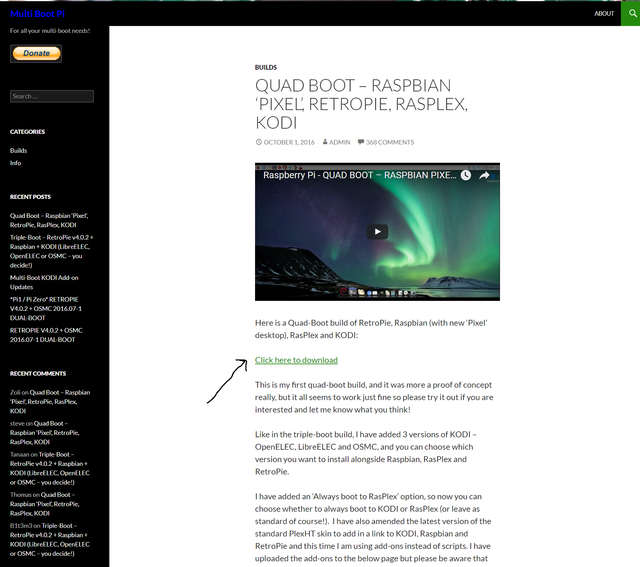Screen dimensions: 640x567
Task: Open the search icon in top bar
Action: click(632, 13)
